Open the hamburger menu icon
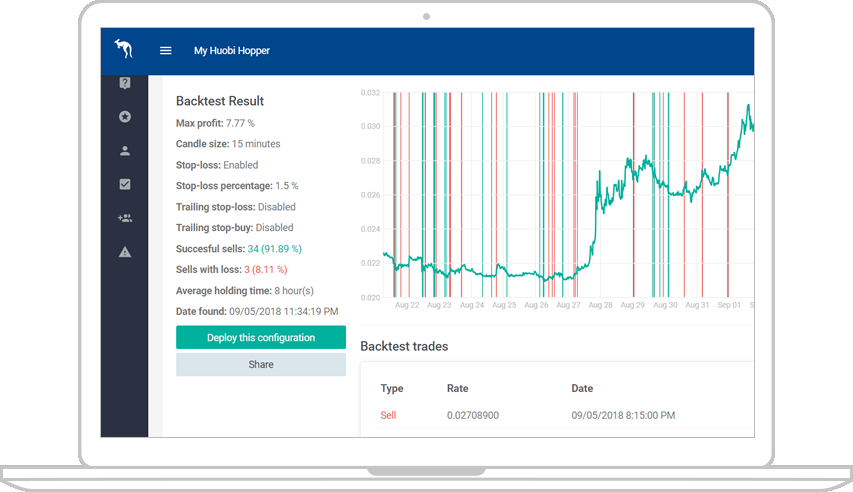This screenshot has height=492, width=853. (x=166, y=51)
